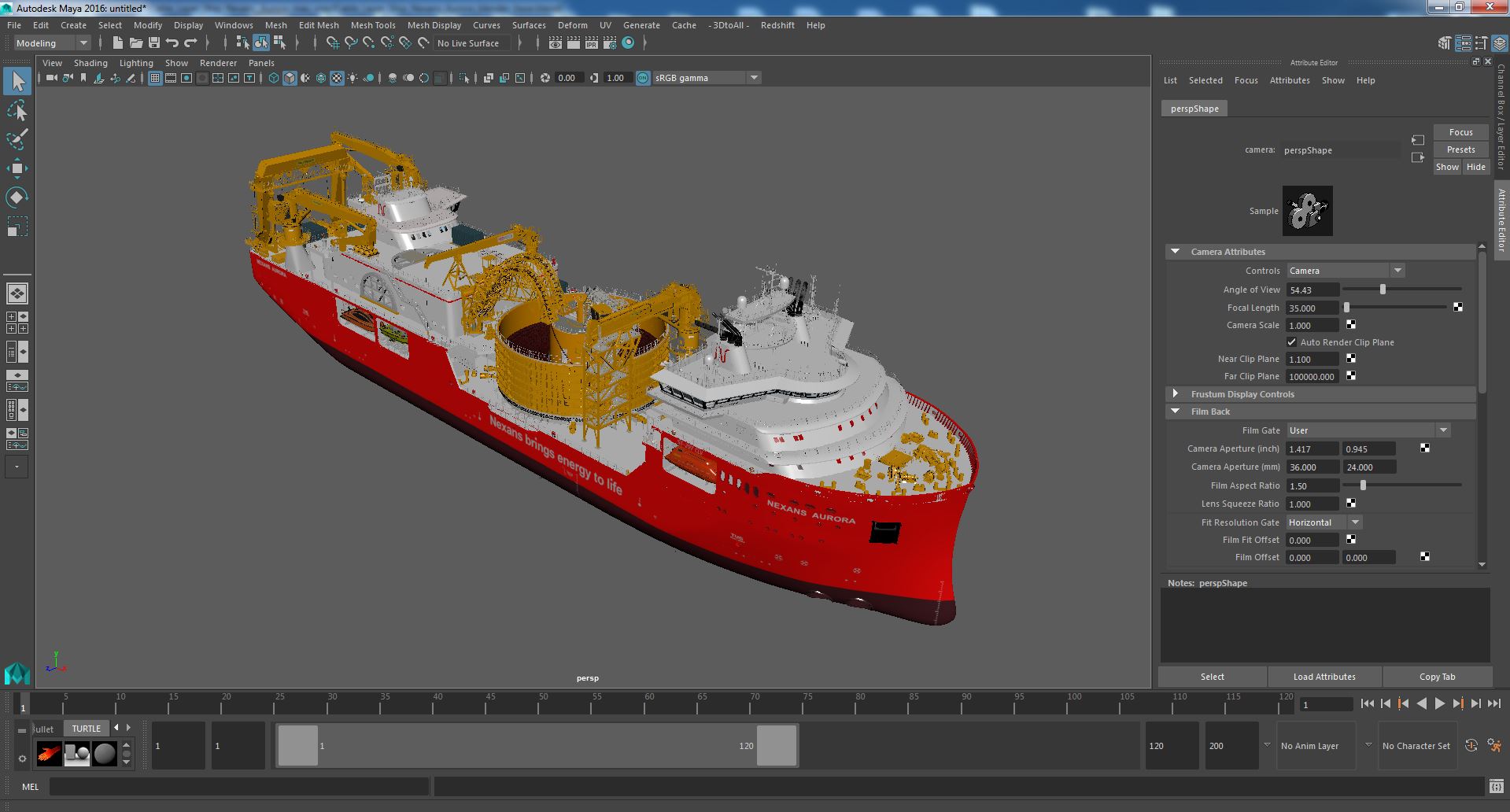Open viewport Shading menu
This screenshot has width=1510, height=812.
click(90, 63)
